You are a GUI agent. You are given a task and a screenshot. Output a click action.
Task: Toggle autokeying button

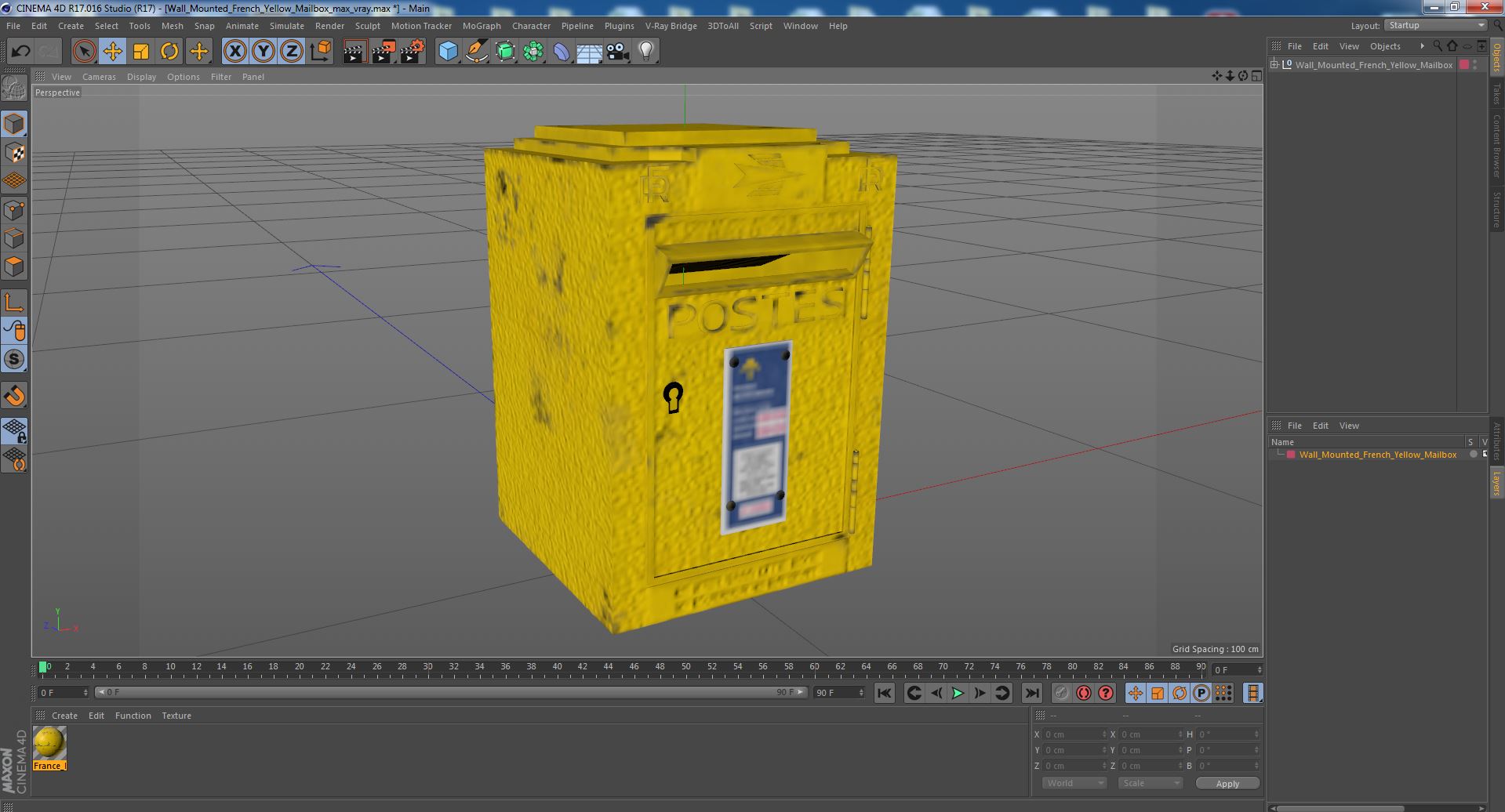click(1084, 693)
